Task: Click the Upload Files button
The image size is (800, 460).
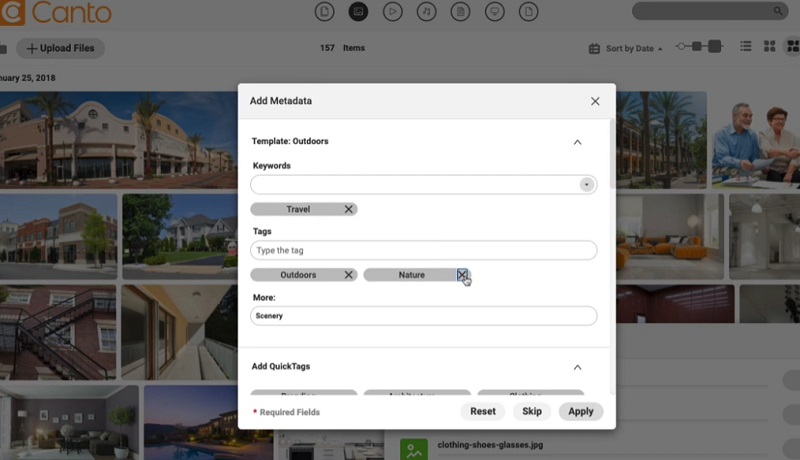Action: pos(60,48)
